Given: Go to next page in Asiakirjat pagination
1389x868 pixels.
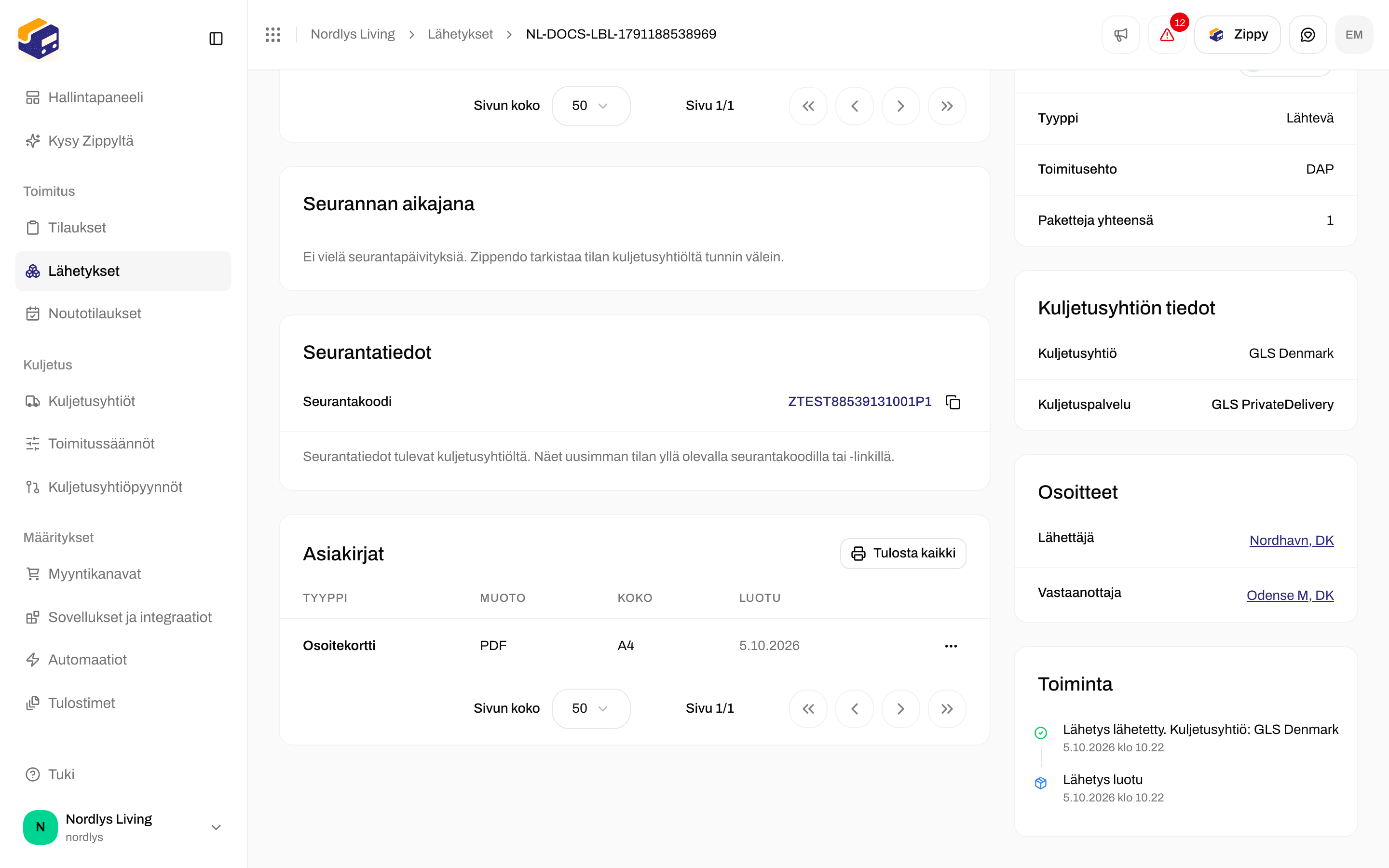Looking at the screenshot, I should [900, 708].
